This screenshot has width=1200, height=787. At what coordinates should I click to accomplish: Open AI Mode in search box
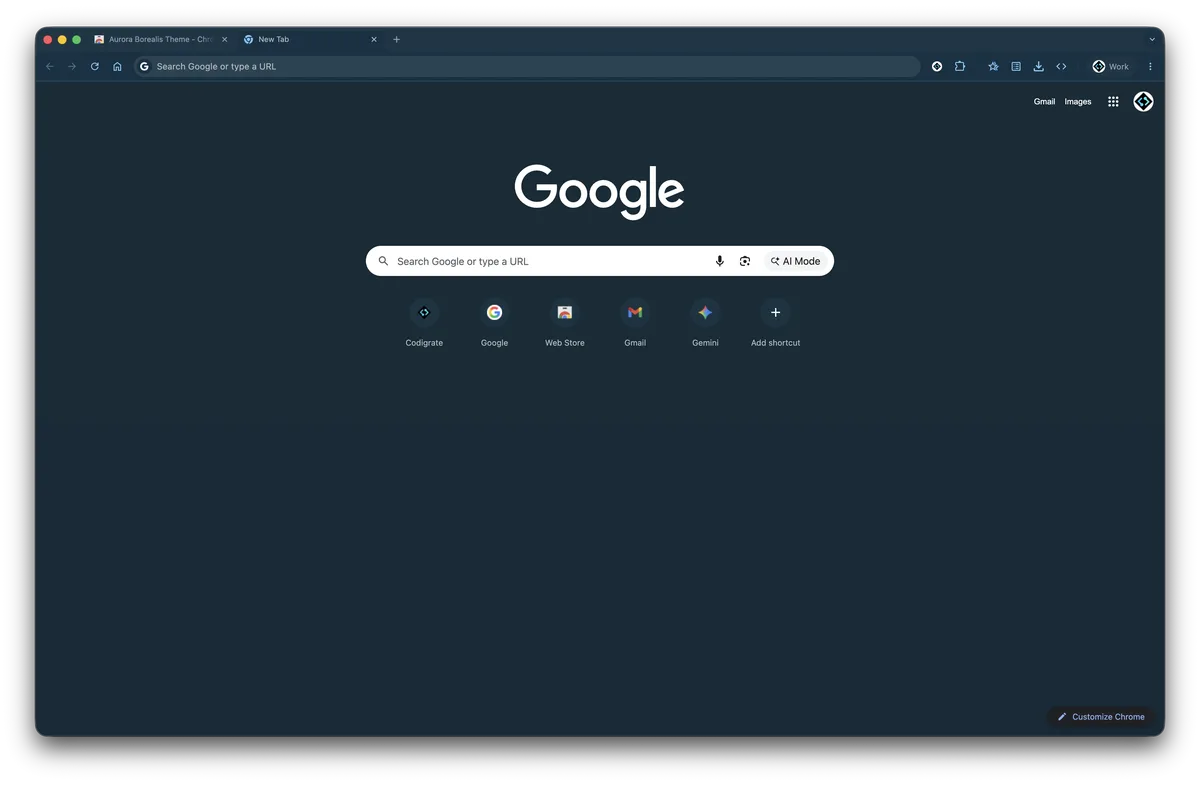(796, 261)
